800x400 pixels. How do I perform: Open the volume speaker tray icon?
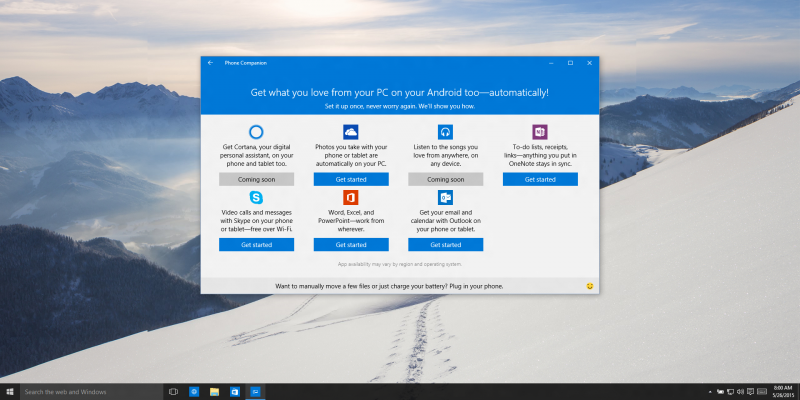click(x=740, y=392)
